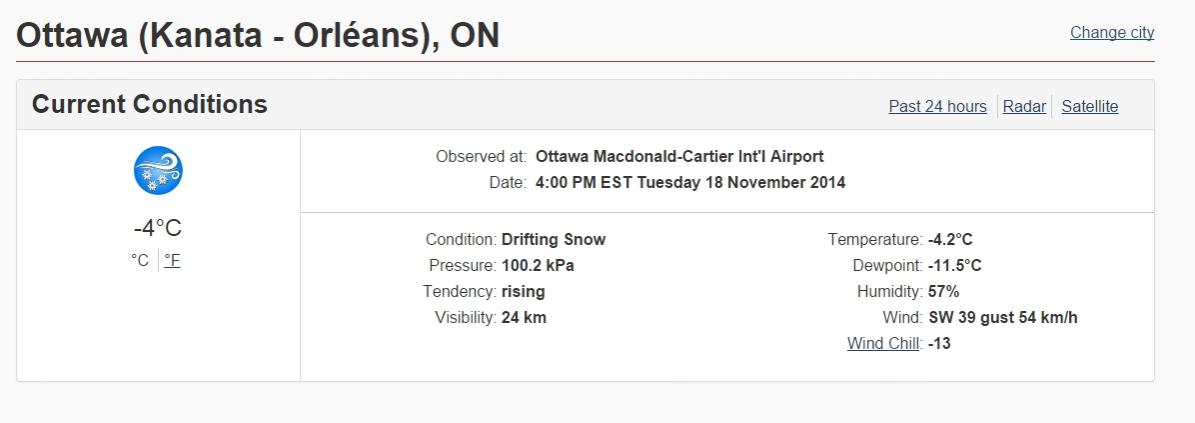Click the drifting snow weather icon

coord(158,170)
